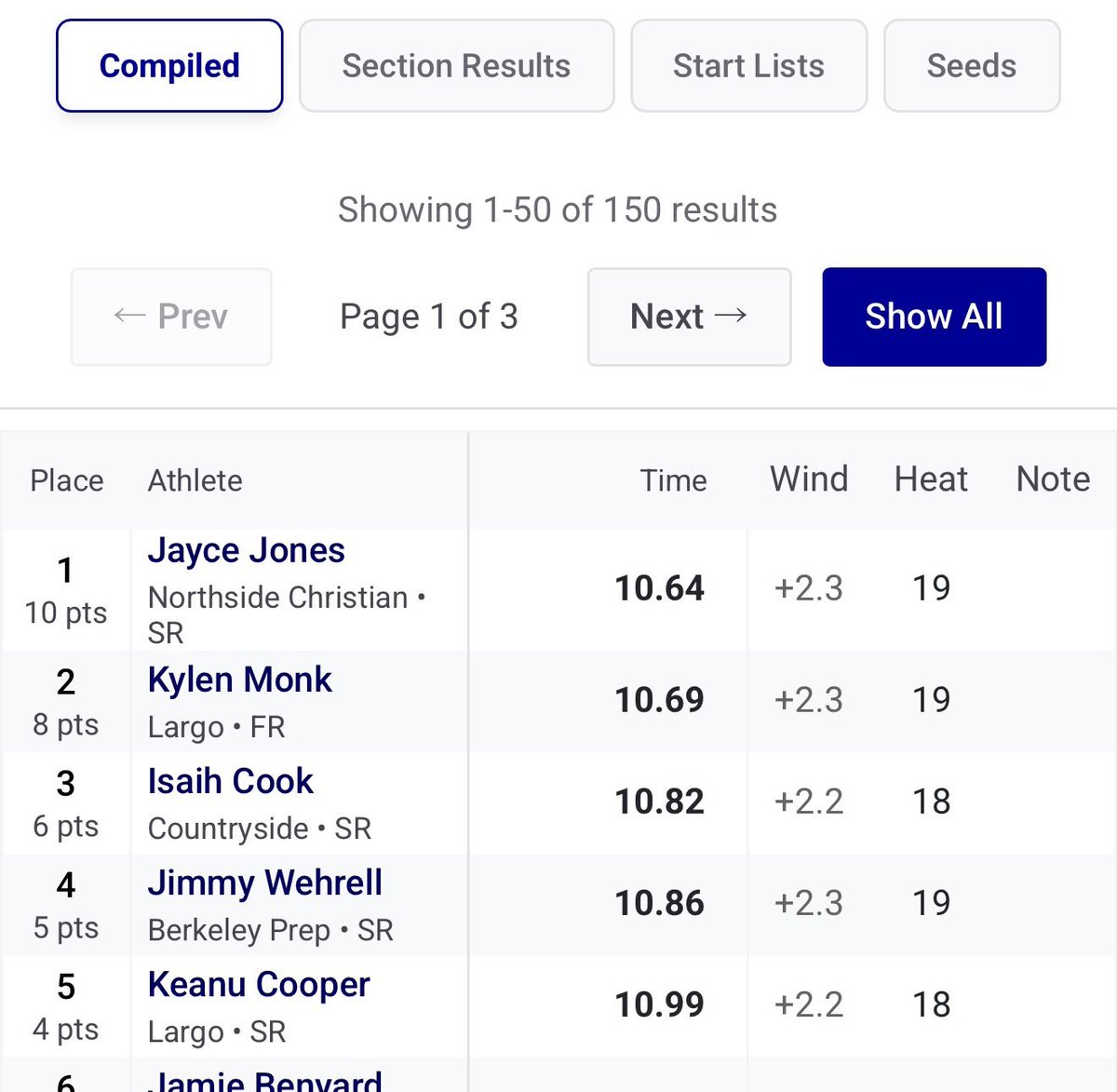Open Isaih Cook athlete profile
The height and width of the screenshot is (1092, 1117).
231,781
